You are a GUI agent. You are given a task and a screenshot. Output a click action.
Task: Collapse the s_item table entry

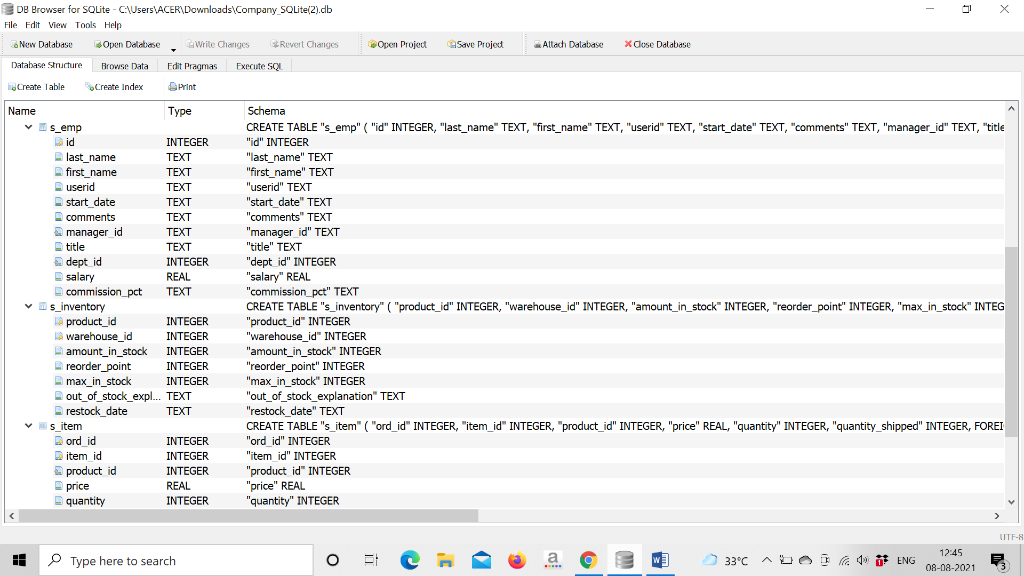tap(27, 425)
